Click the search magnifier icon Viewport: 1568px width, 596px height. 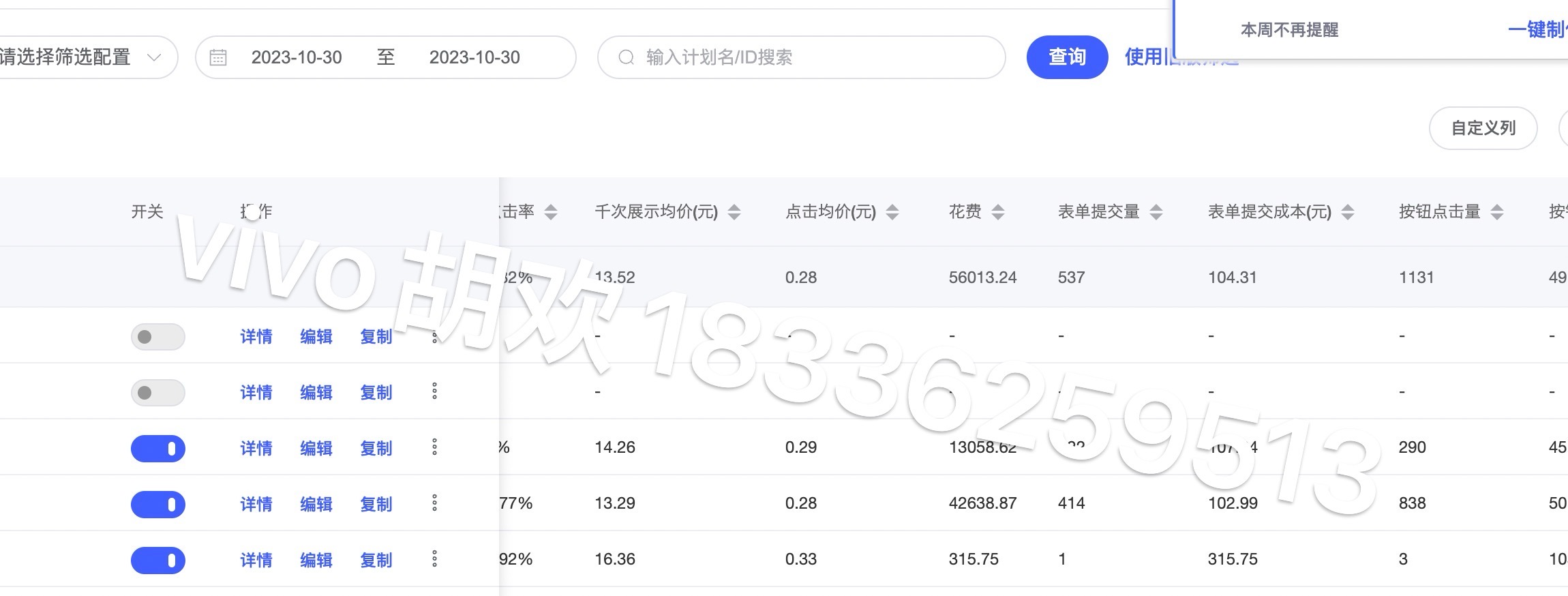tap(626, 57)
